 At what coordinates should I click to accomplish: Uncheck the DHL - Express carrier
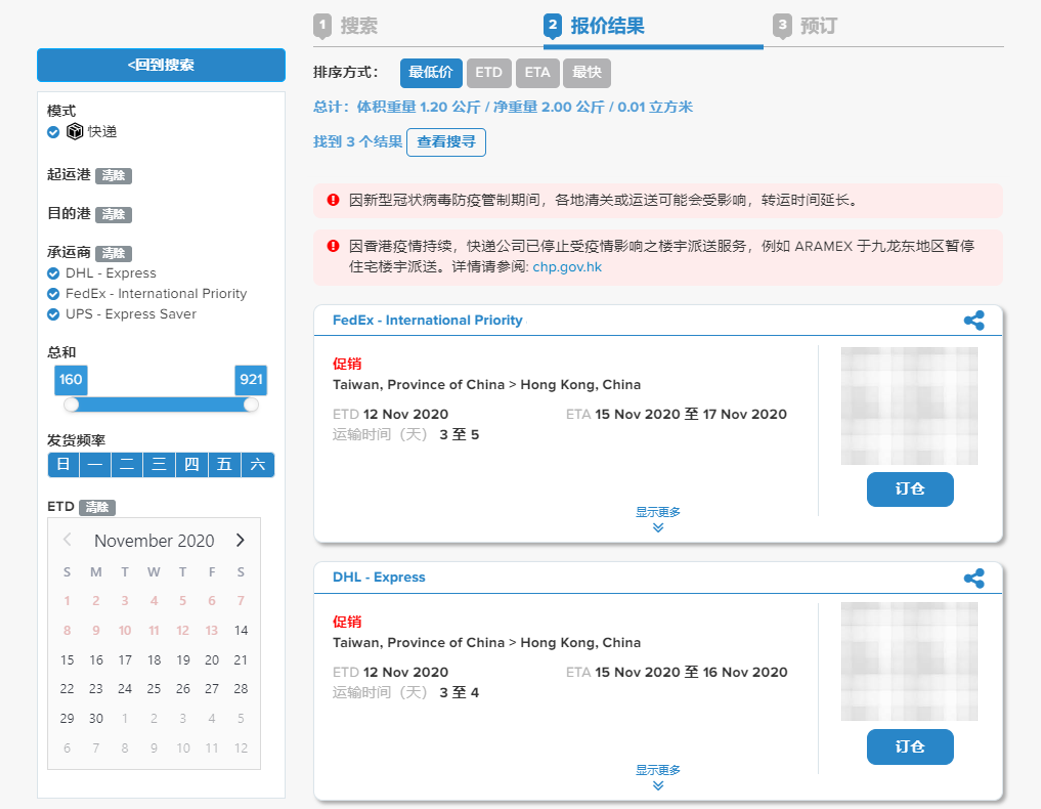click(53, 273)
